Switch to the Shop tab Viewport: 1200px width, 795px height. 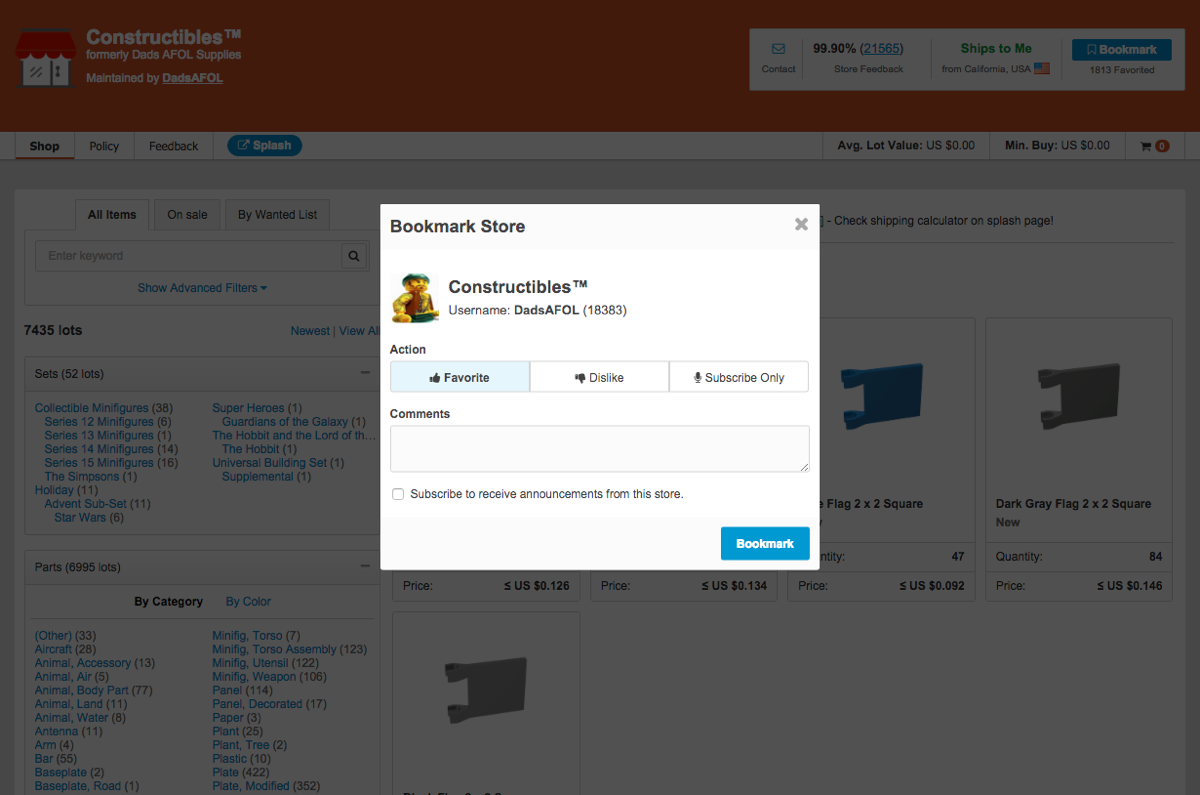click(x=44, y=146)
